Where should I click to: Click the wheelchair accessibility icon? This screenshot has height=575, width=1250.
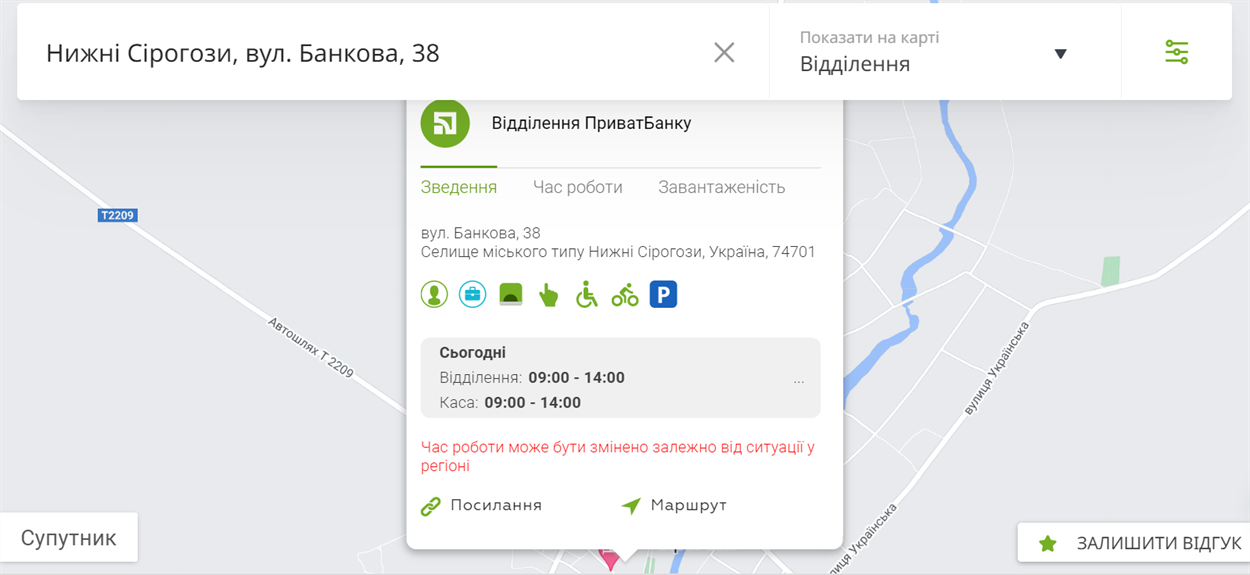(586, 294)
